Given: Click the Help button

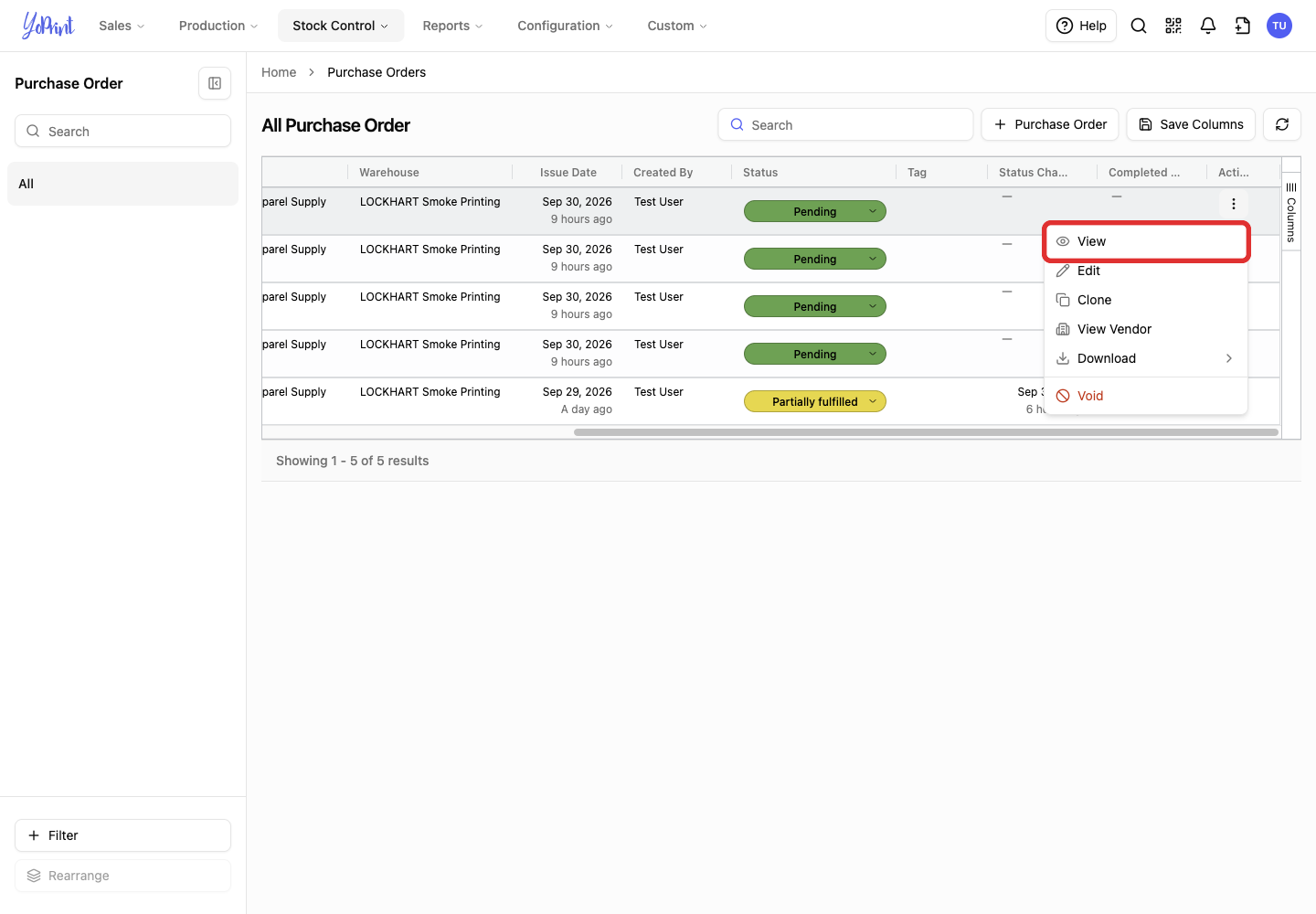Looking at the screenshot, I should click(x=1081, y=26).
